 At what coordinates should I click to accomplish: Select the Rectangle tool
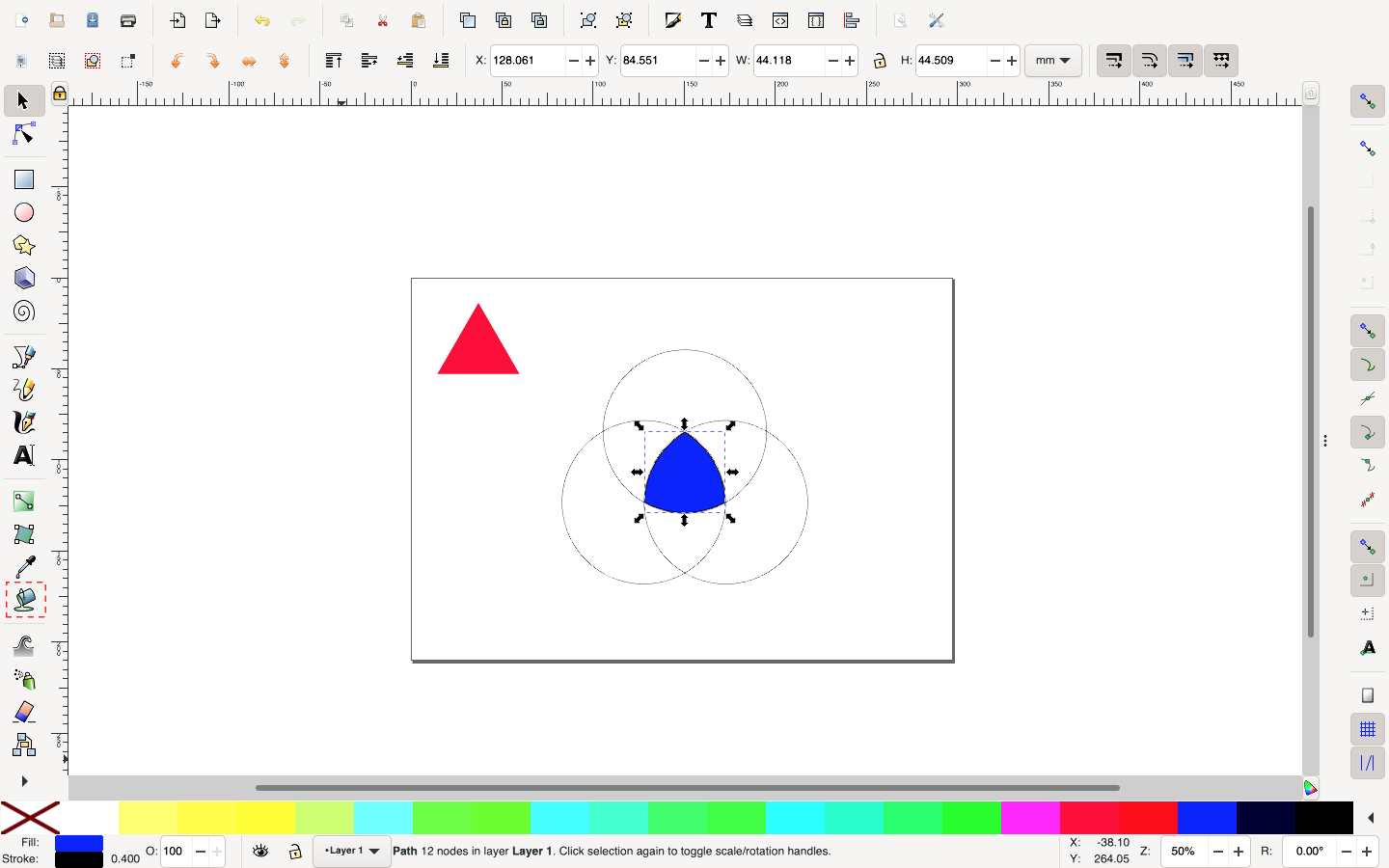coord(23,178)
